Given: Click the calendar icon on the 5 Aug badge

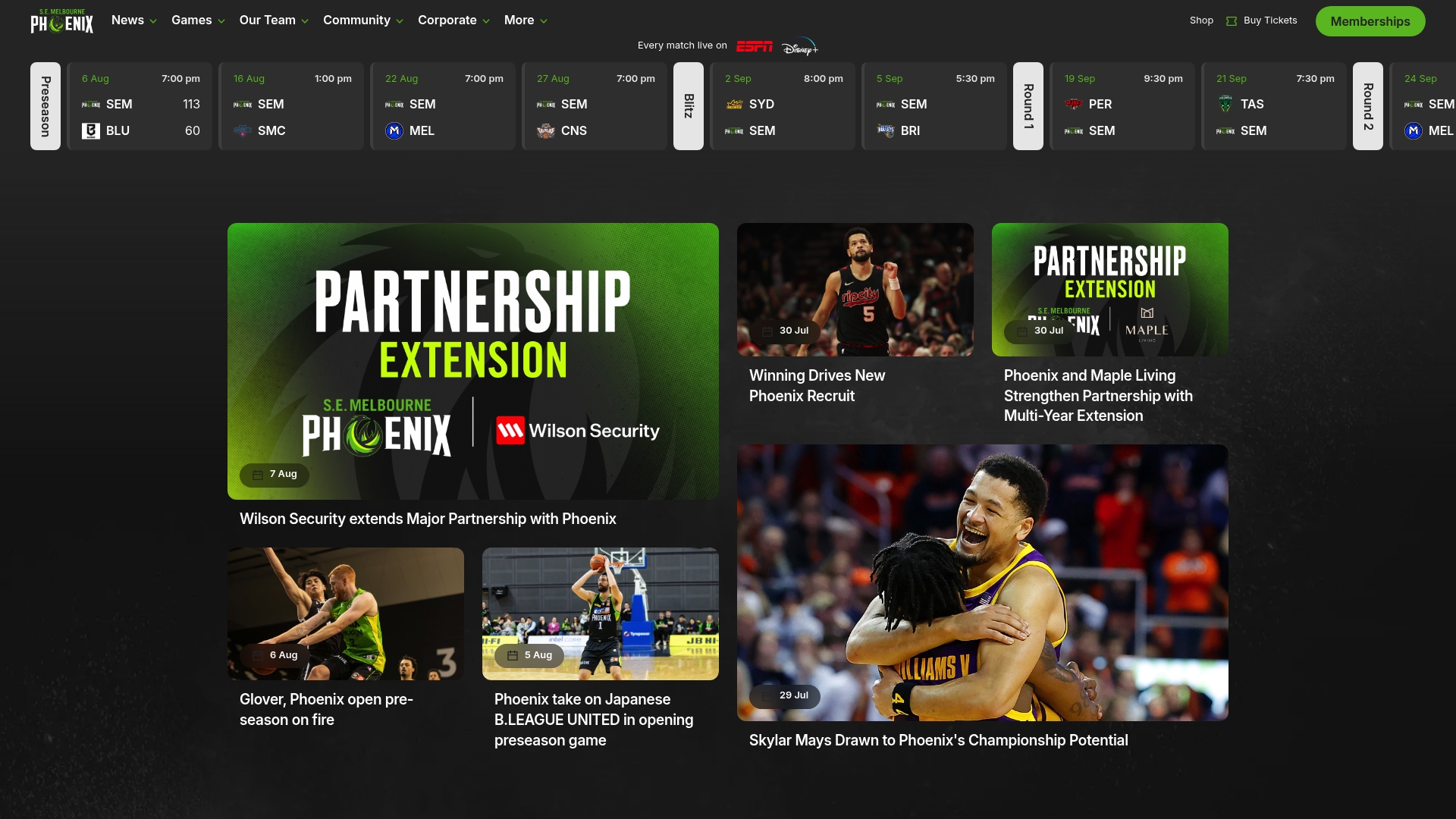Looking at the screenshot, I should click(513, 656).
